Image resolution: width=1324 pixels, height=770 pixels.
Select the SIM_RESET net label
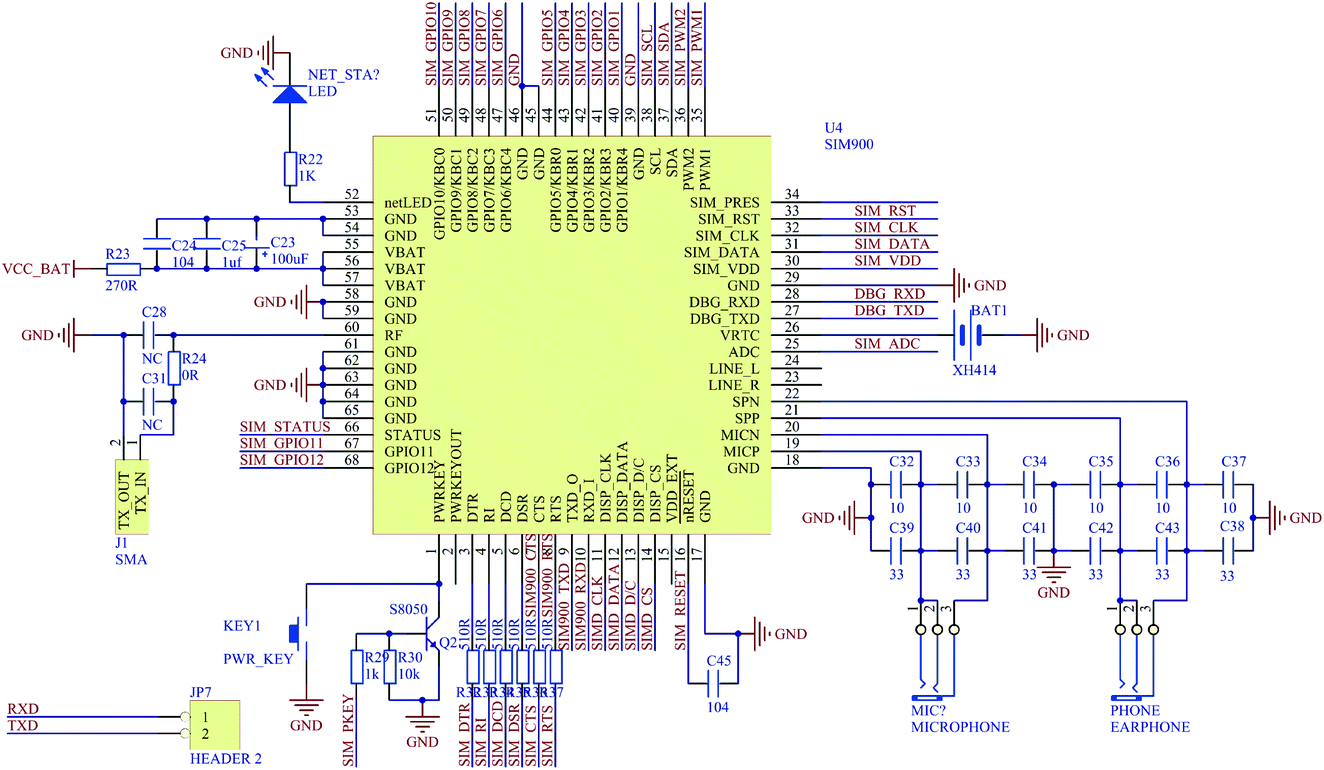point(681,611)
